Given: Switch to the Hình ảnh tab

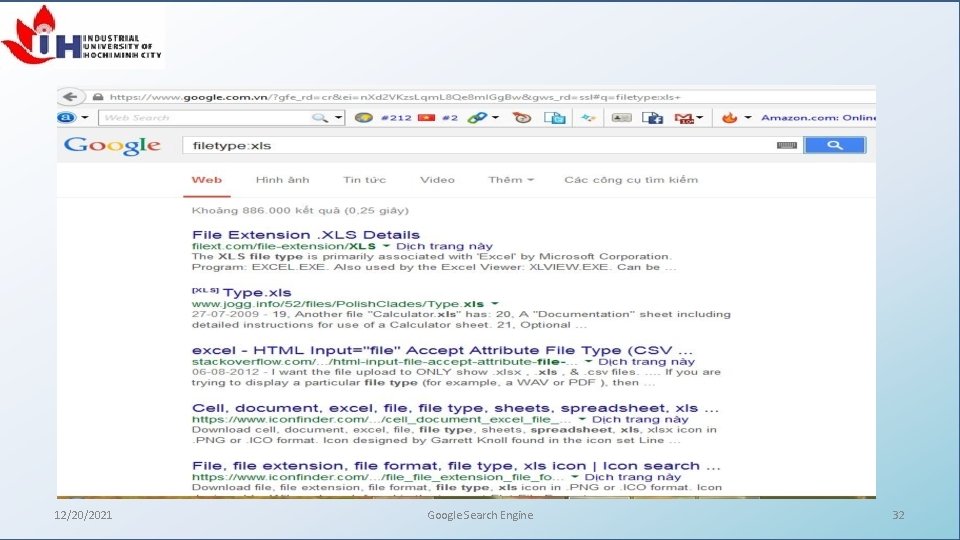Looking at the screenshot, I should coord(282,180).
